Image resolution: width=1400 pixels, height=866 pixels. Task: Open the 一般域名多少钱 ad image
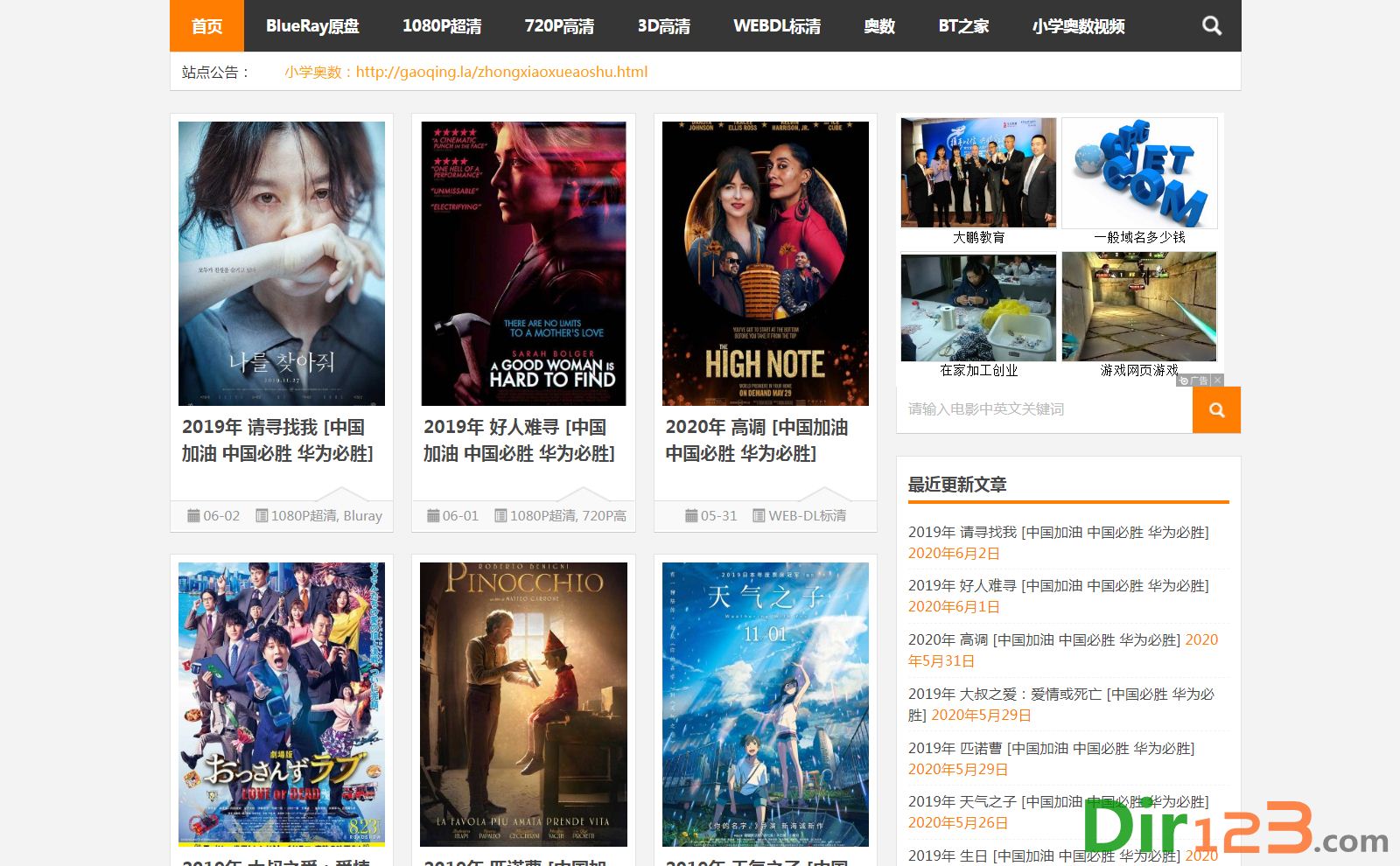1139,173
